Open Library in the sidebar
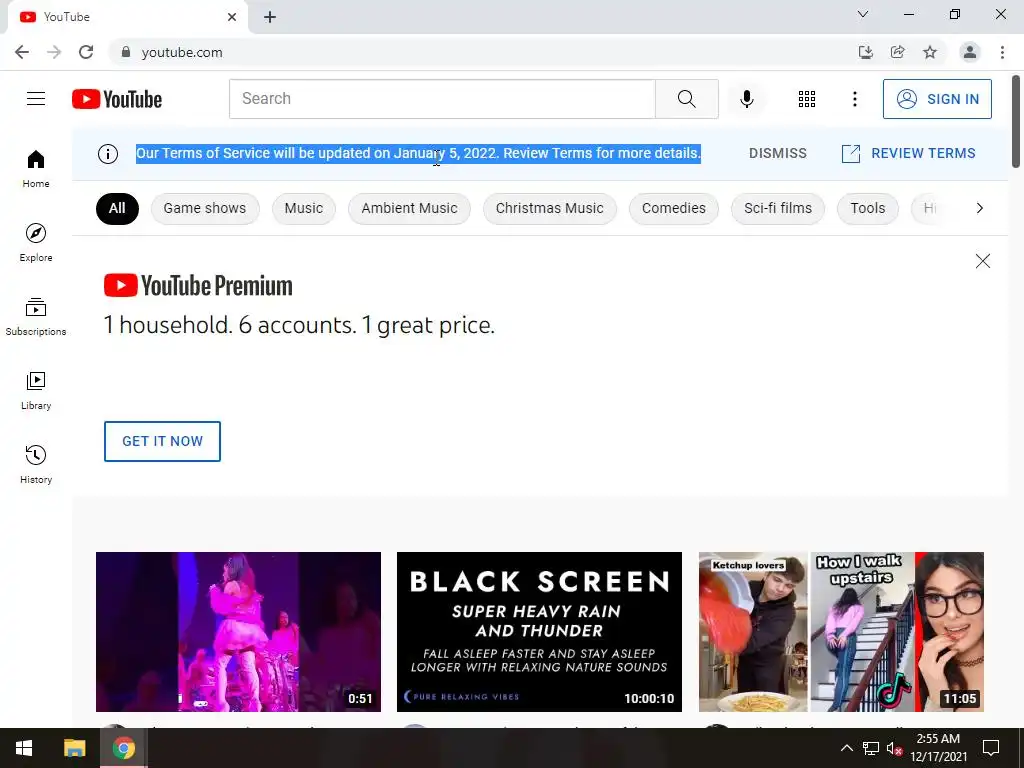1024x768 pixels. tap(36, 391)
